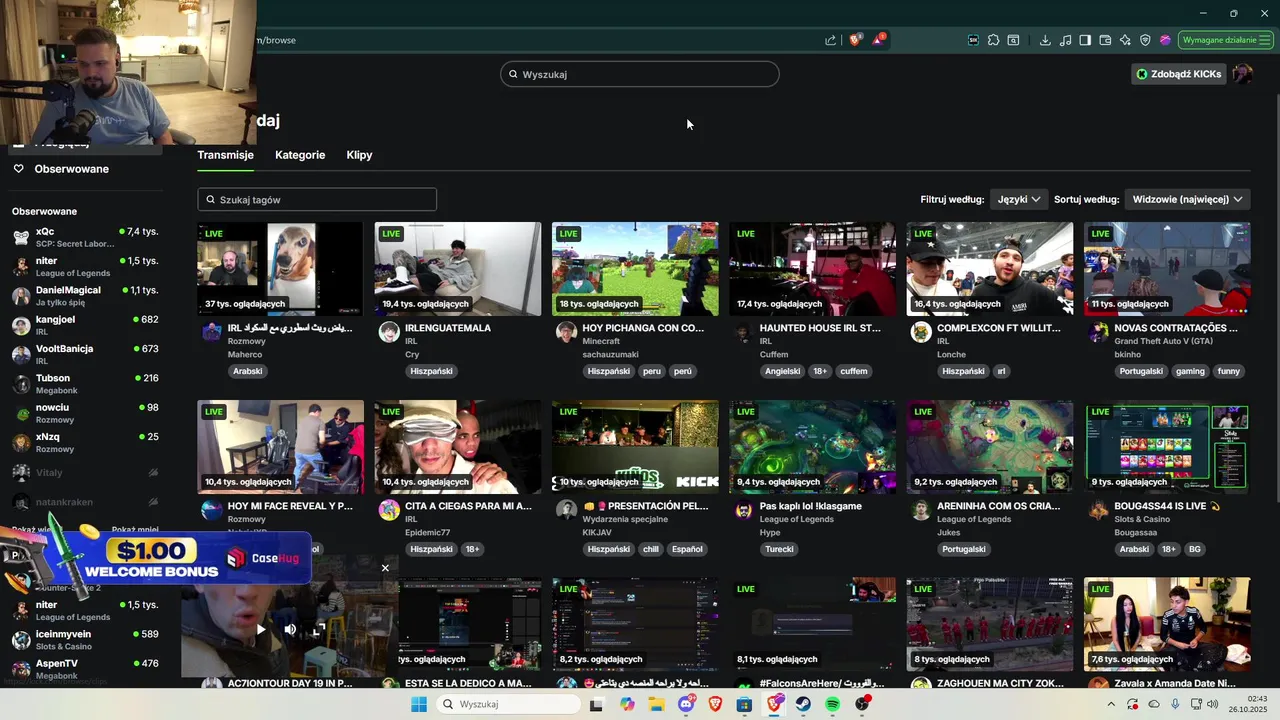Click the Pokaż mniej link

[135, 530]
